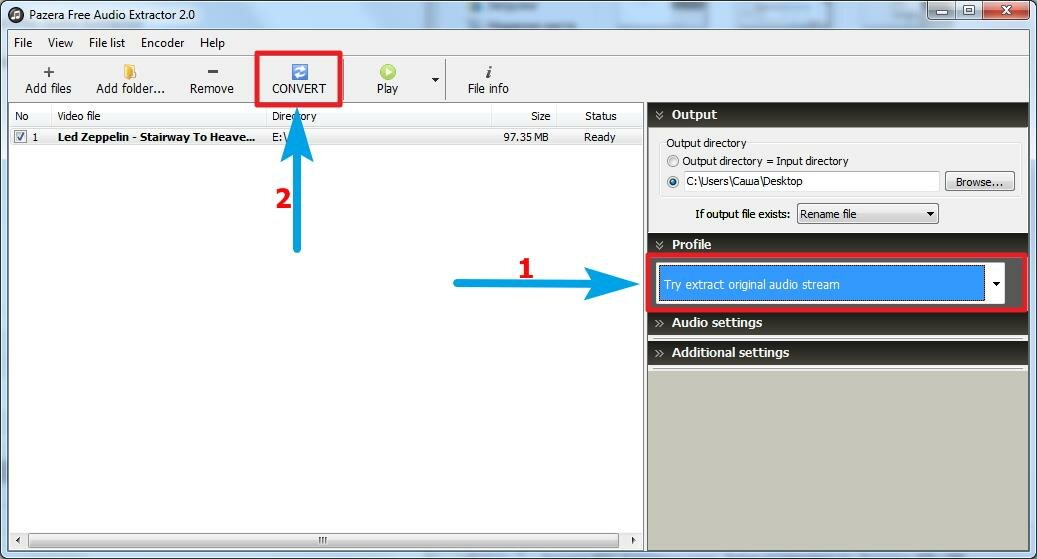Open the Profile dropdown list
Viewport: 1037px width, 559px height.
pos(996,284)
